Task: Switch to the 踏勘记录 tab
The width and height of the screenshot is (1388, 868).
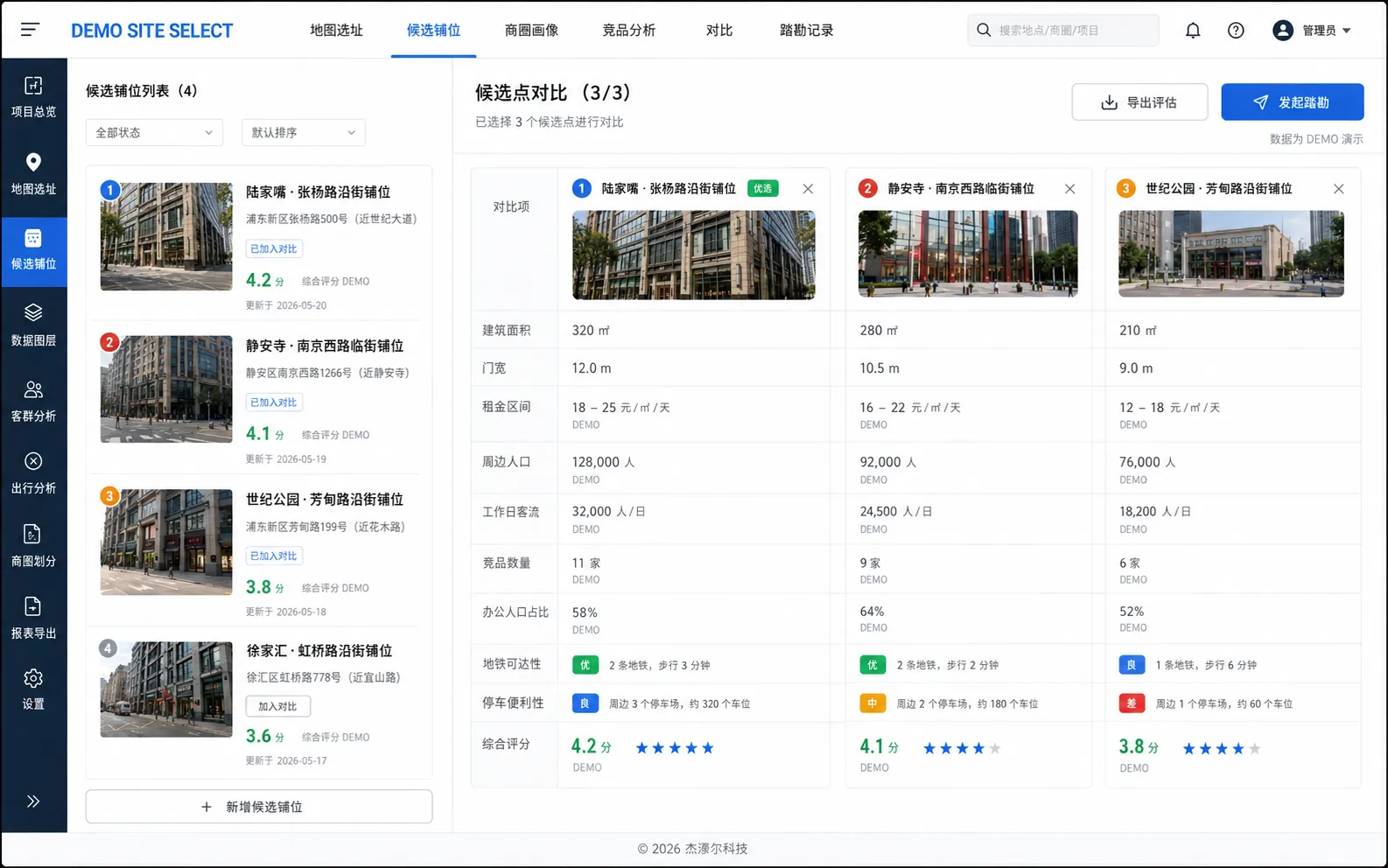Action: [x=806, y=31]
